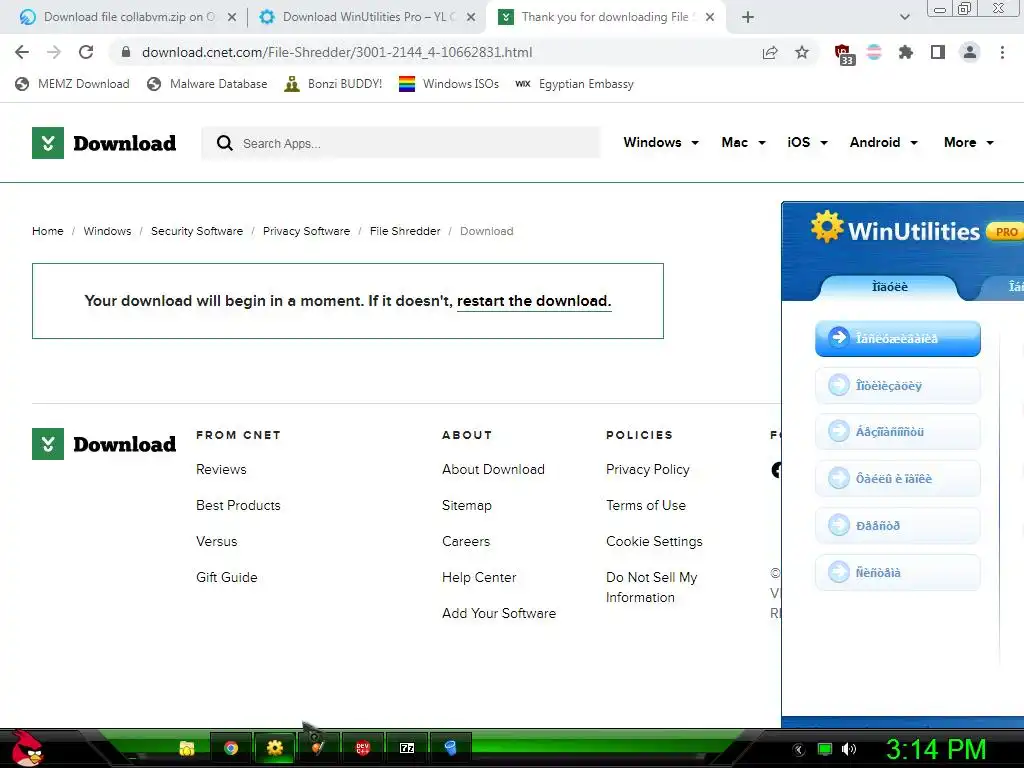The image size is (1024, 768).
Task: Click the restart the download link
Action: tap(534, 301)
